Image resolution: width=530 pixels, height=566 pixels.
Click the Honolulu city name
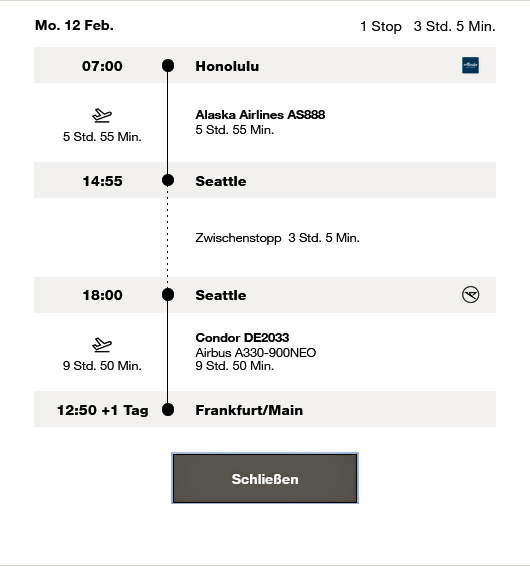click(x=227, y=66)
